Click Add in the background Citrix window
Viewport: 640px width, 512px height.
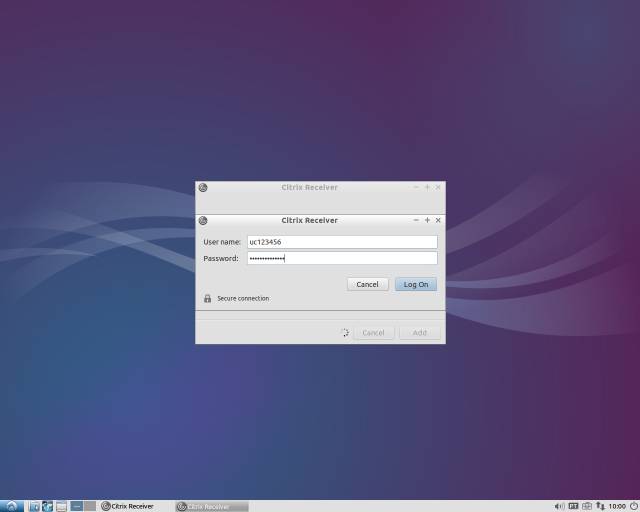click(x=420, y=333)
